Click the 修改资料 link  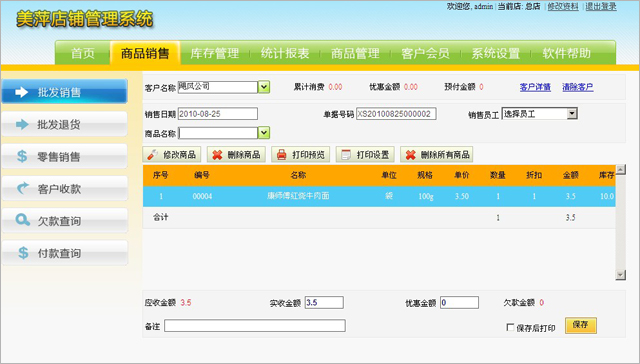(x=563, y=7)
